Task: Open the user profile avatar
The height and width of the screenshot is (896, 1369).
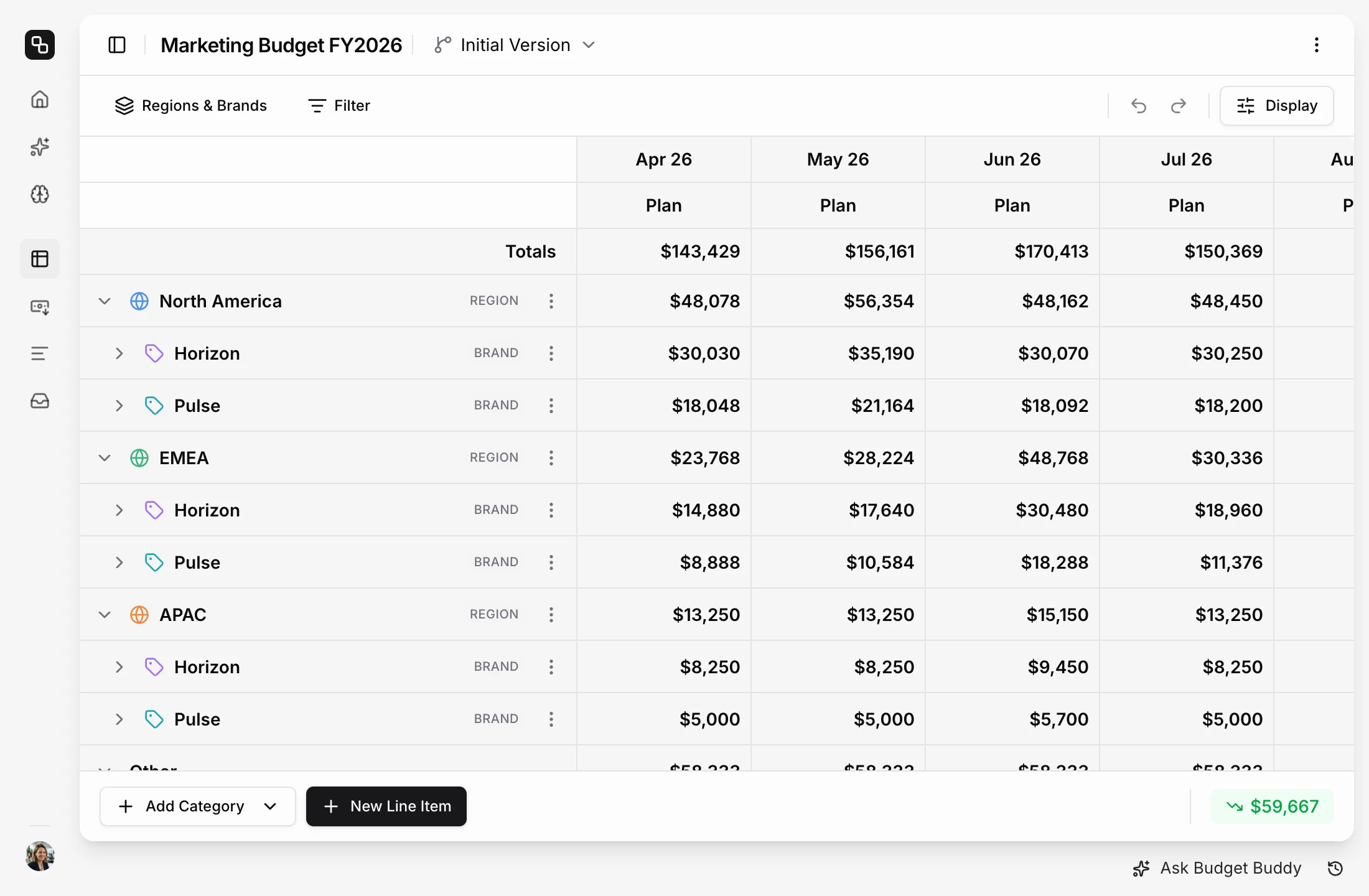Action: click(40, 856)
